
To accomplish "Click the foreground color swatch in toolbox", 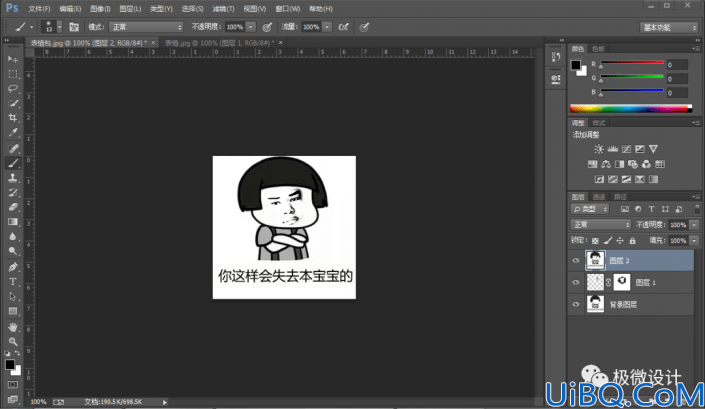I will tap(10, 365).
